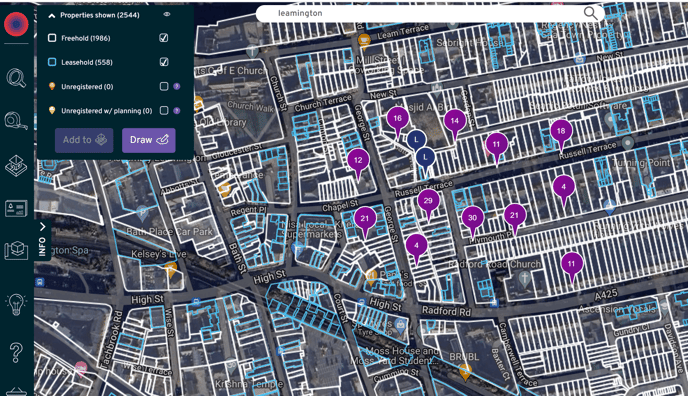Open the 3D map box icon
This screenshot has width=688, height=396.
pyautogui.click(x=16, y=250)
